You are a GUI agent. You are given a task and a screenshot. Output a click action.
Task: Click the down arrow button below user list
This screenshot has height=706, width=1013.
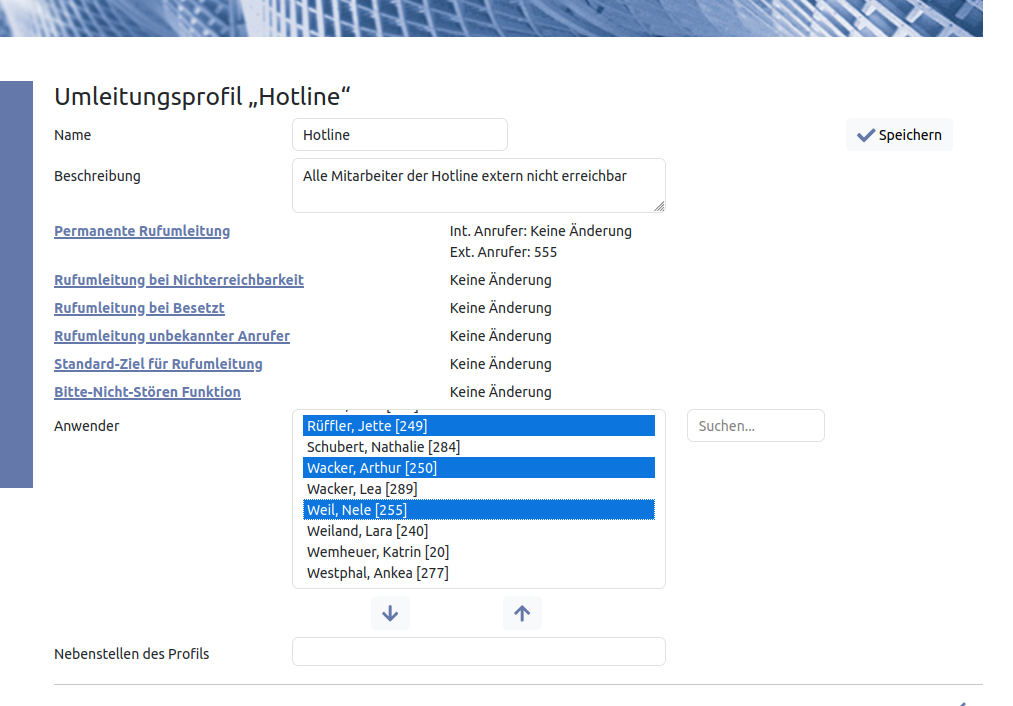click(390, 613)
